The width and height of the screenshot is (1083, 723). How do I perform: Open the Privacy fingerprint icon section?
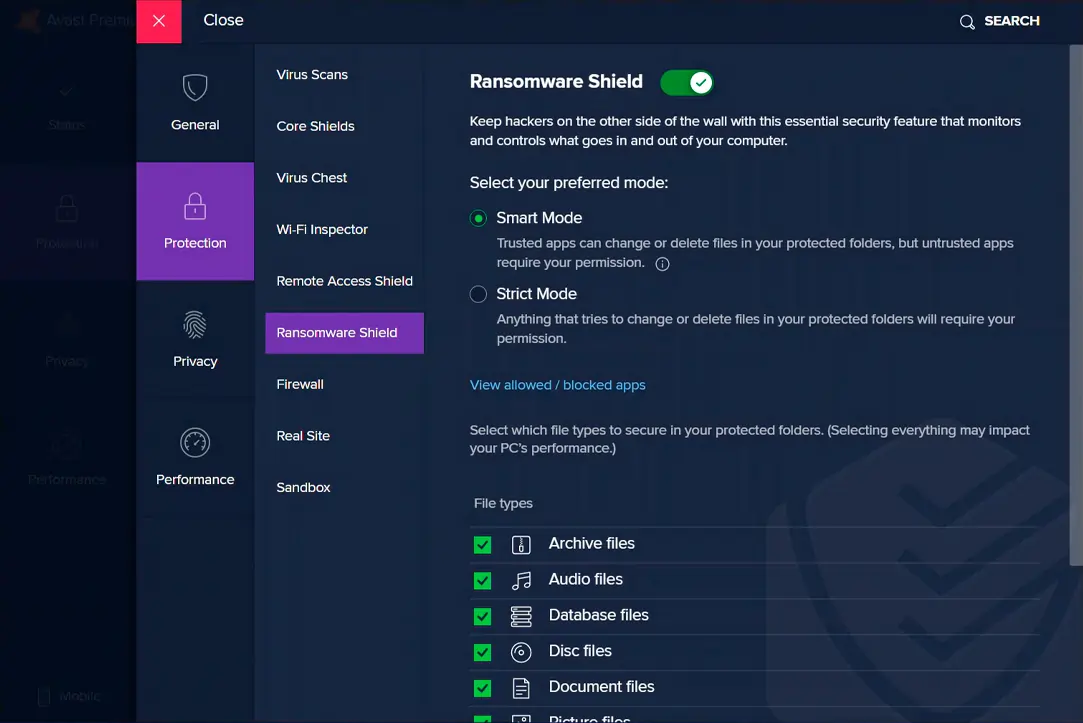(195, 325)
